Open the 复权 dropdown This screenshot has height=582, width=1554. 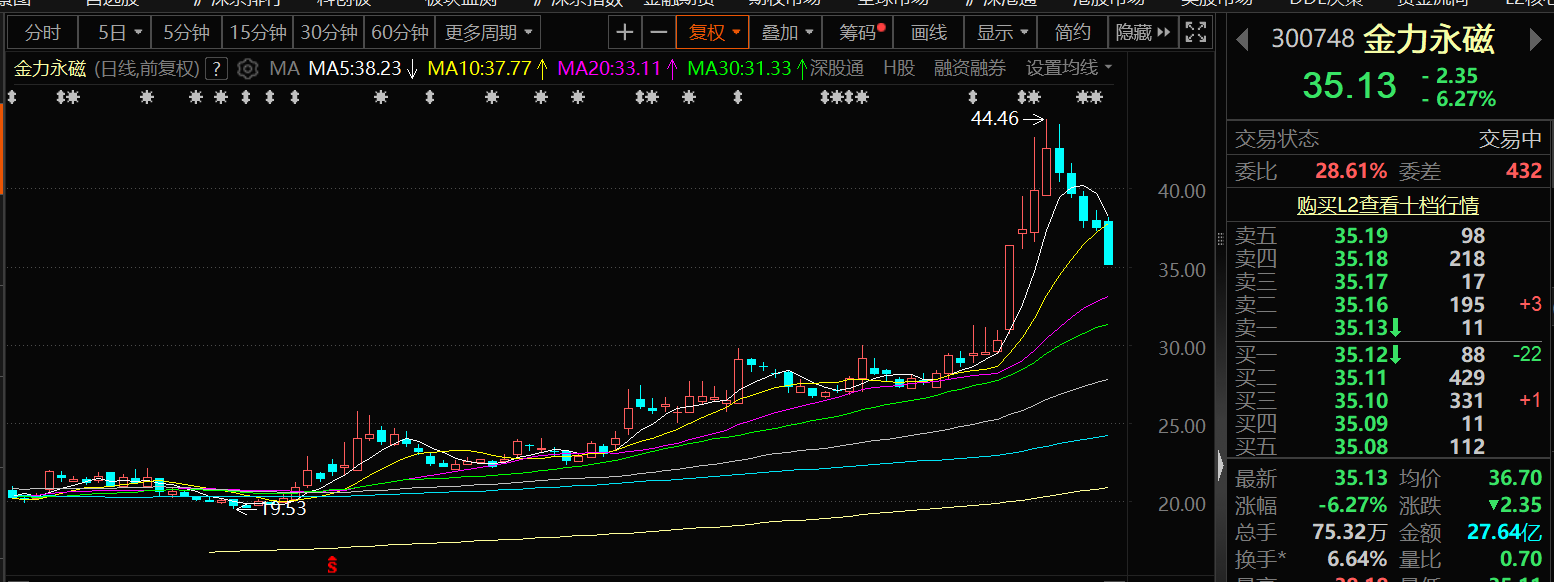[x=713, y=32]
